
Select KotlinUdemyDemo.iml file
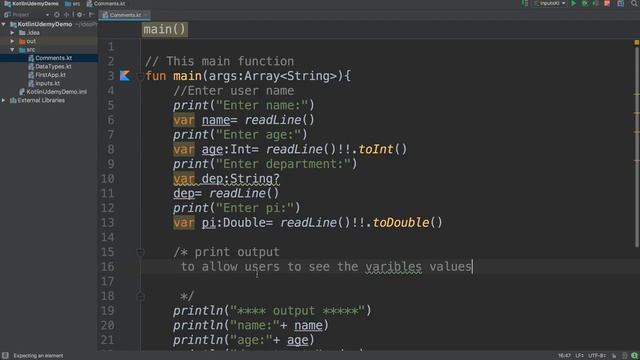pyautogui.click(x=56, y=92)
